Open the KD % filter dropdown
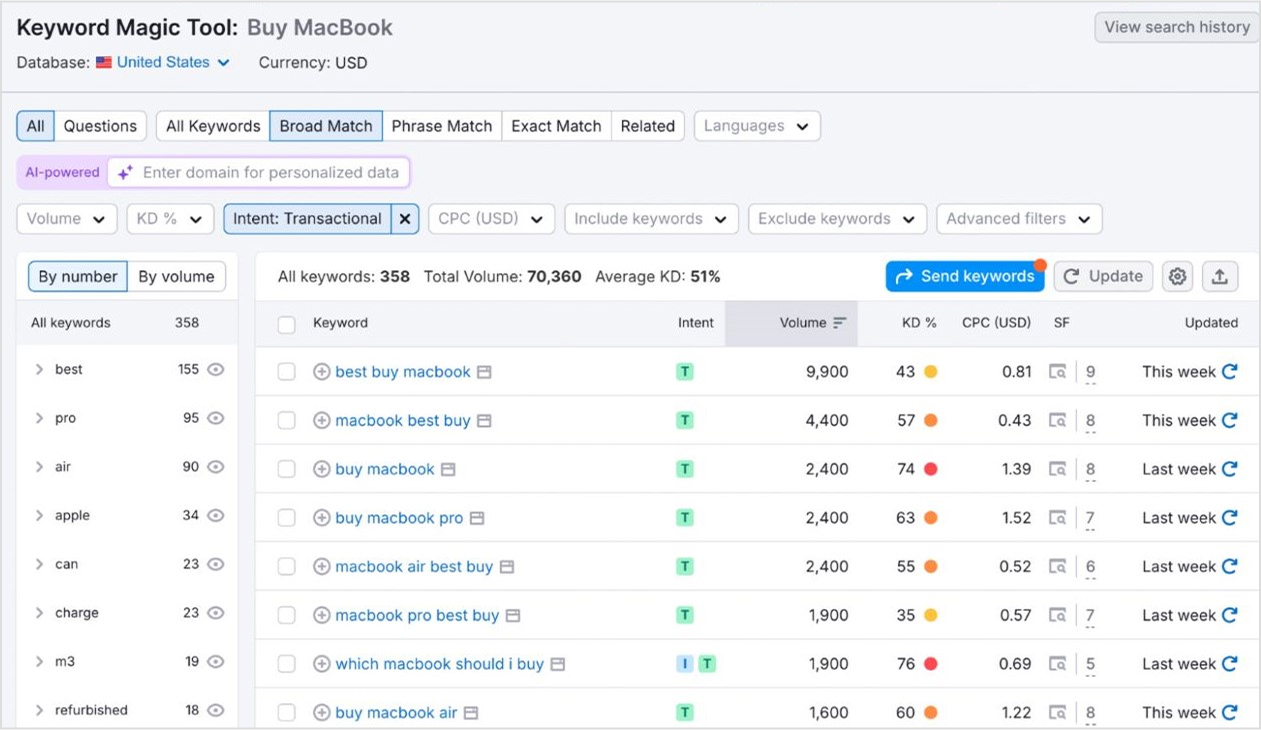 (x=170, y=219)
